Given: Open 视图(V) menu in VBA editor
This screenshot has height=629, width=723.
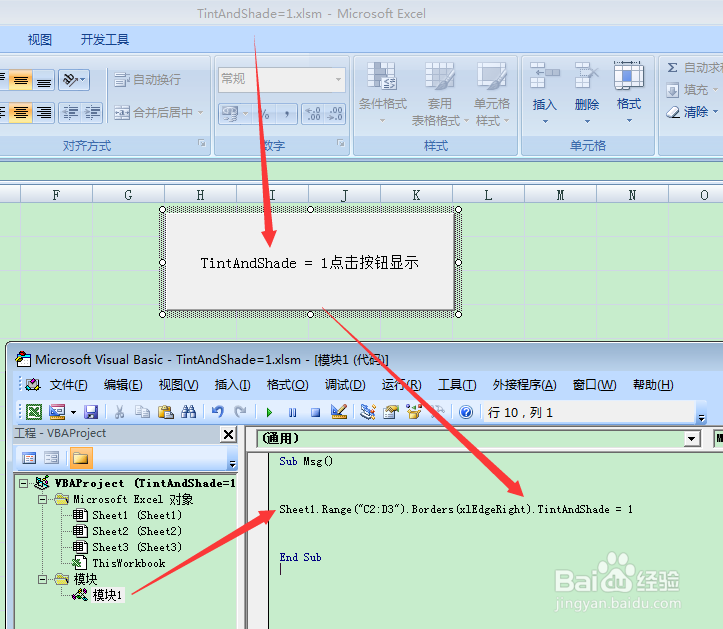Looking at the screenshot, I should pos(178,385).
